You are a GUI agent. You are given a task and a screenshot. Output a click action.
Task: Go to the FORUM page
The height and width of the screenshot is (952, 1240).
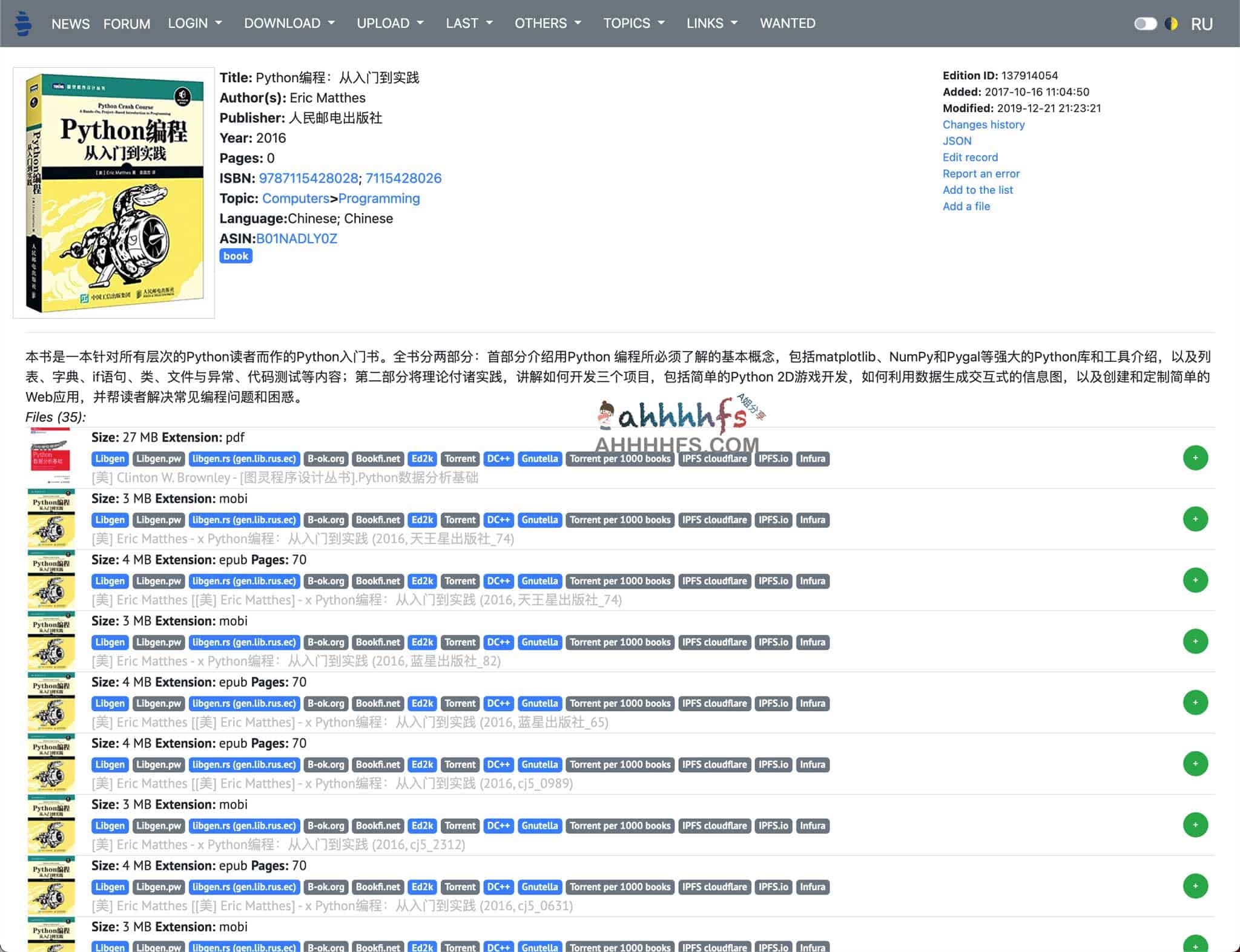coord(127,24)
